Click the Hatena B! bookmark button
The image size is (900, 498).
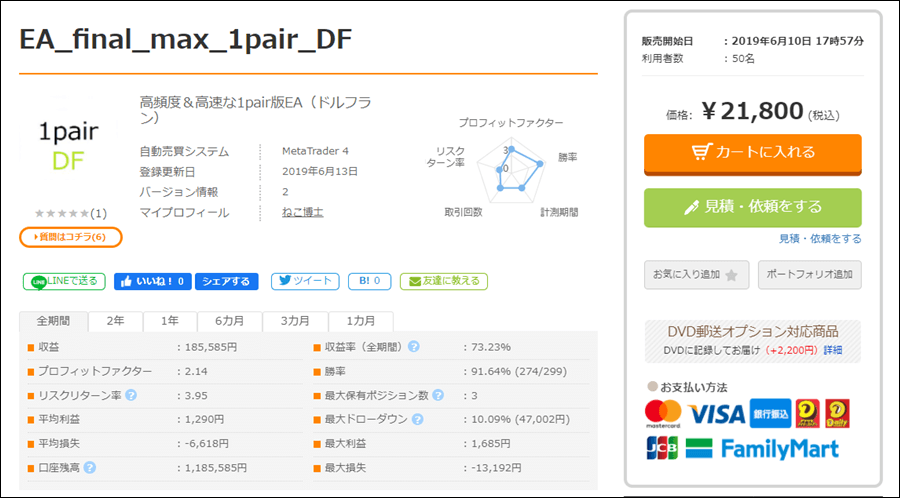(369, 281)
